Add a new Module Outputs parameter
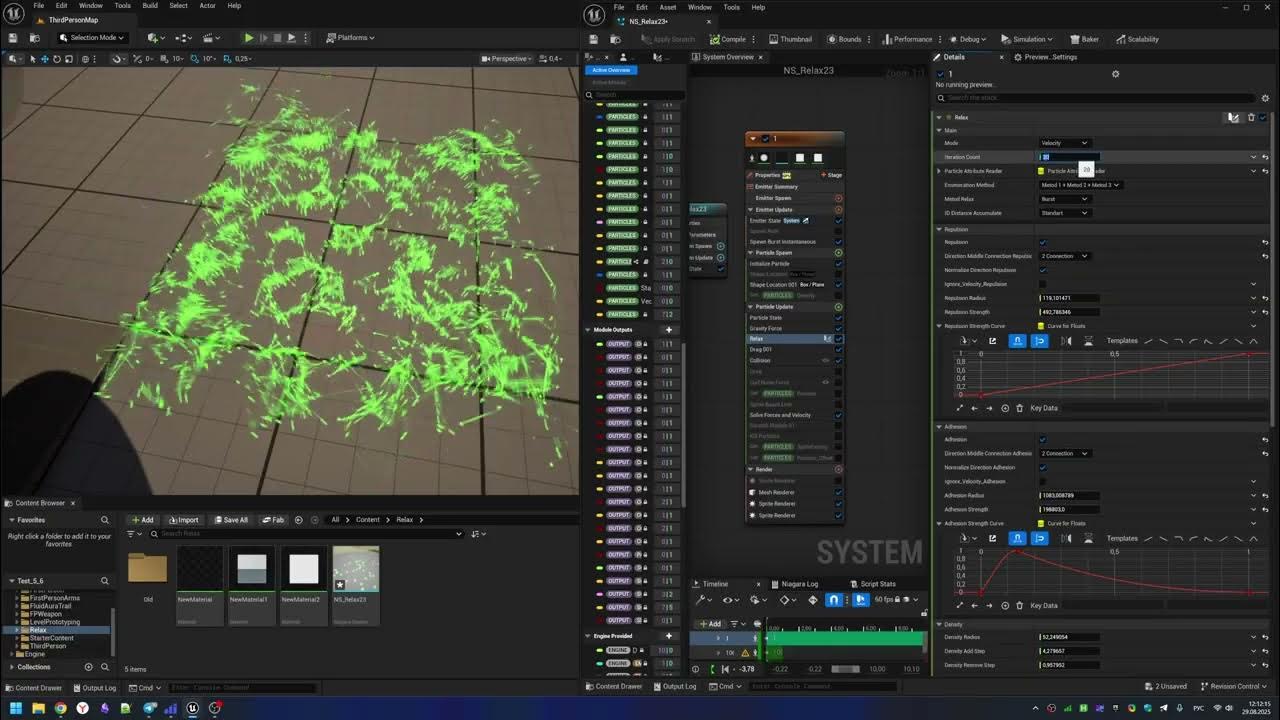 [x=669, y=330]
